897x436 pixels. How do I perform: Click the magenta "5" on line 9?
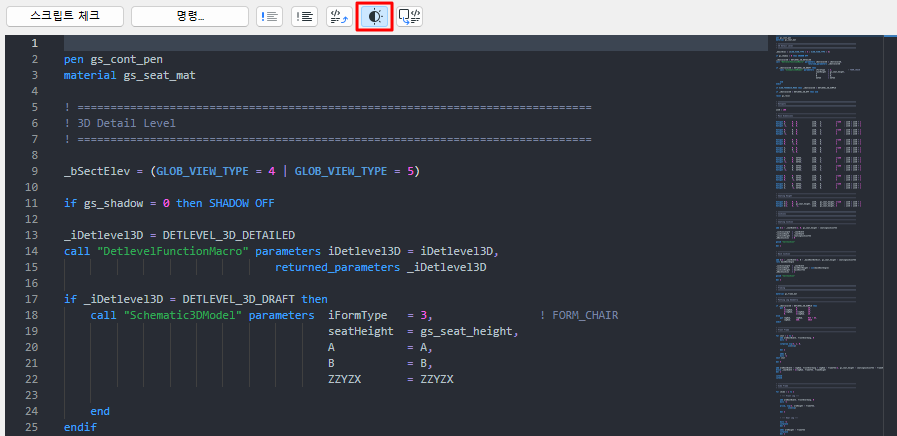[x=410, y=171]
